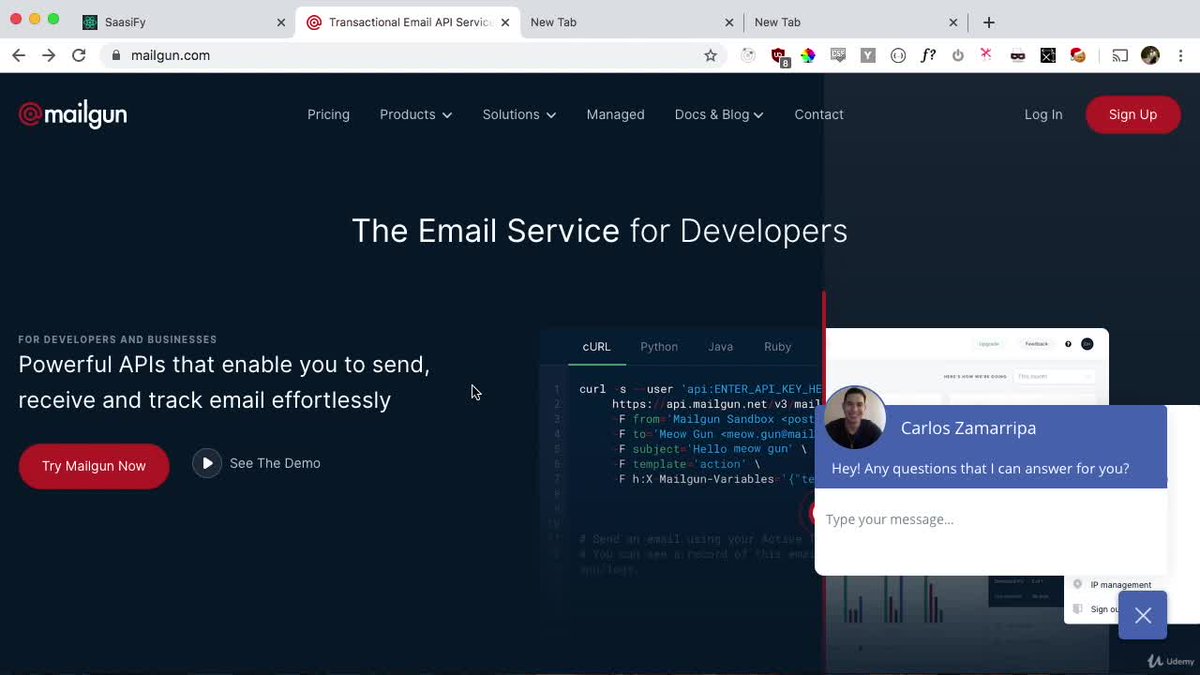Click the pink figure extension icon

[x=987, y=55]
